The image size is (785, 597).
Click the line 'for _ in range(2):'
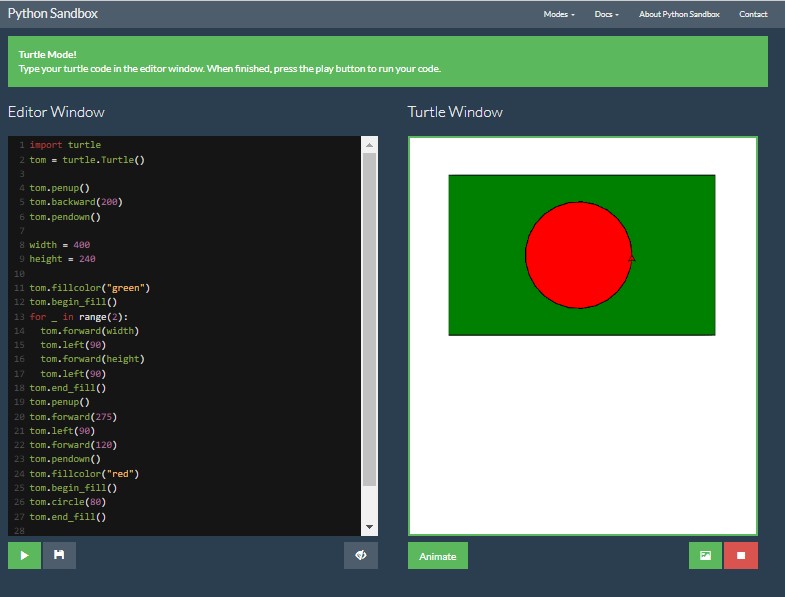click(79, 317)
